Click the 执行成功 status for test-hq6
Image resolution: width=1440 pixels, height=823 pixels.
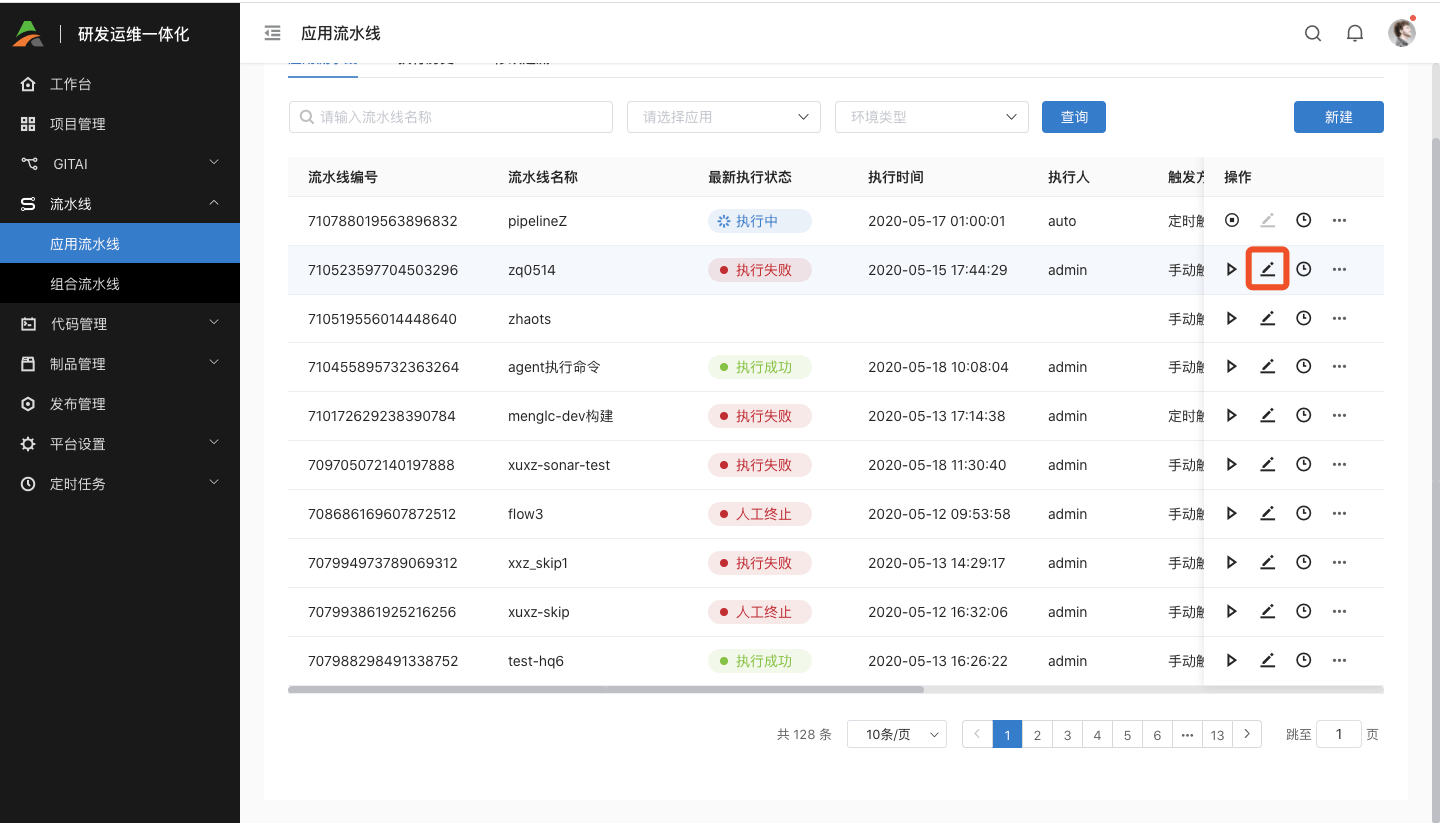coord(759,661)
